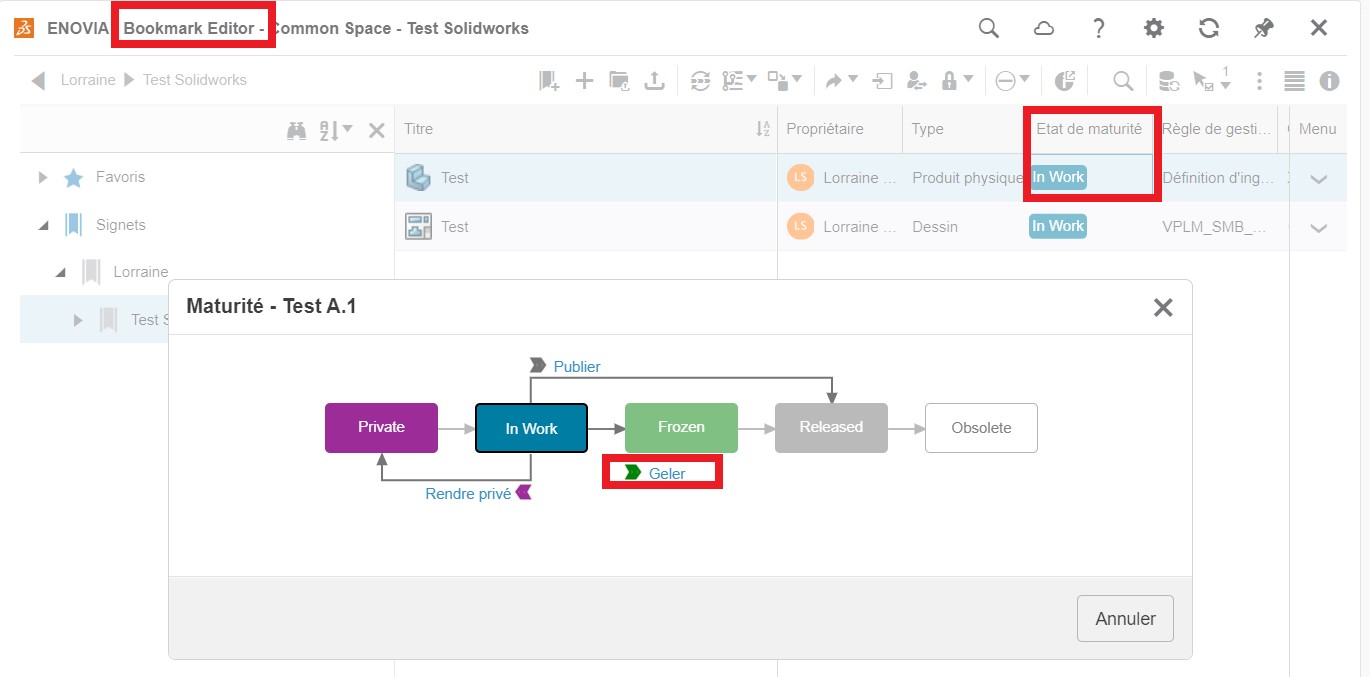Open row menu chevron for first Test
Viewport: 1370px width, 677px height.
click(x=1318, y=179)
